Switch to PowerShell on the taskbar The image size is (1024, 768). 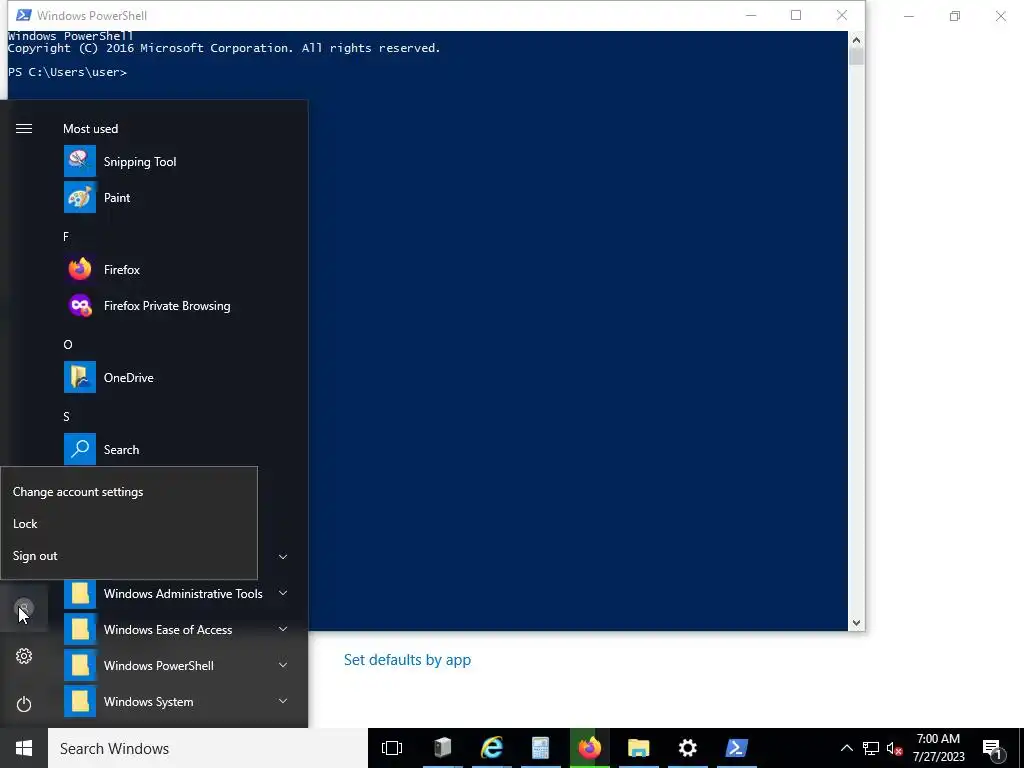pos(737,748)
